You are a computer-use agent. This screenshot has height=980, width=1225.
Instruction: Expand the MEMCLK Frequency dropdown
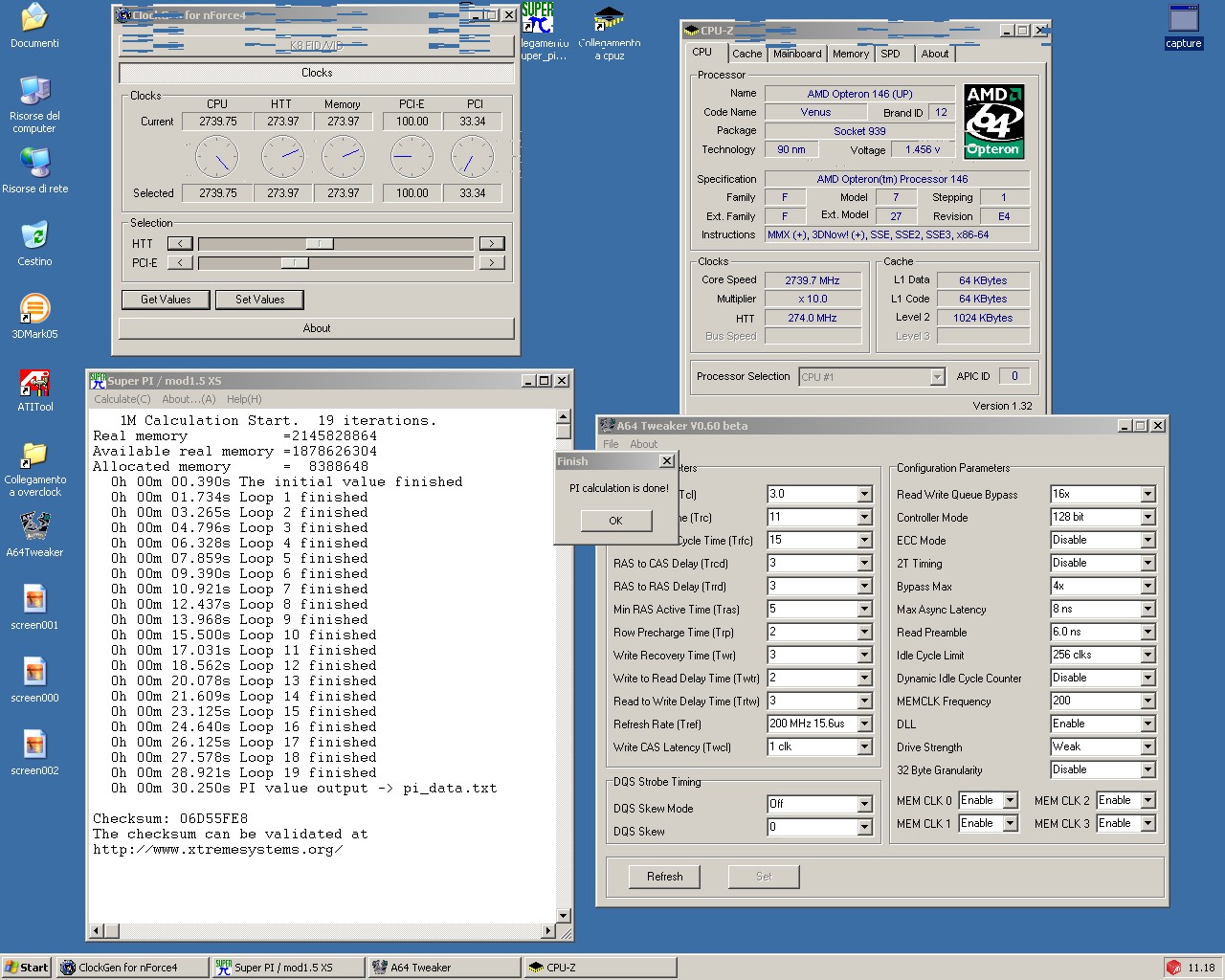pos(1147,701)
